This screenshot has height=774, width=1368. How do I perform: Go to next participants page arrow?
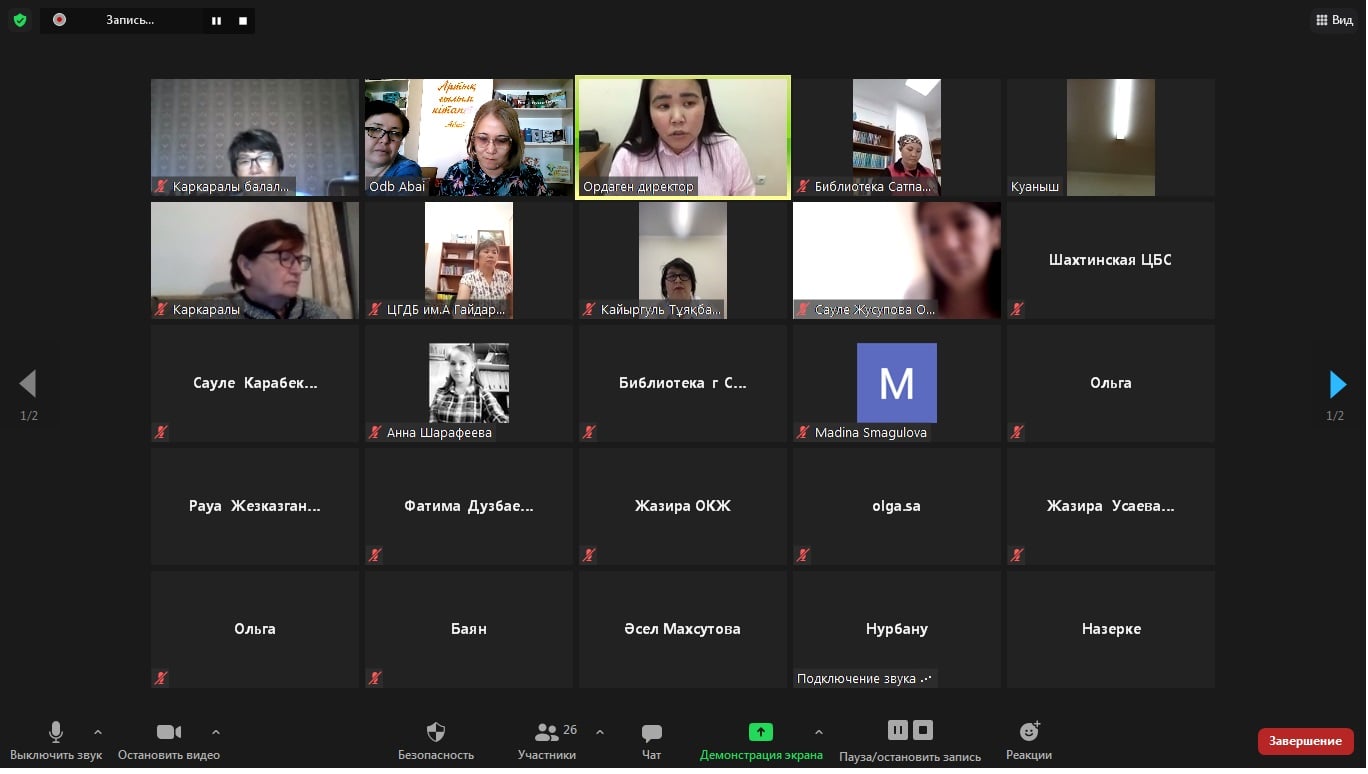(x=1337, y=384)
